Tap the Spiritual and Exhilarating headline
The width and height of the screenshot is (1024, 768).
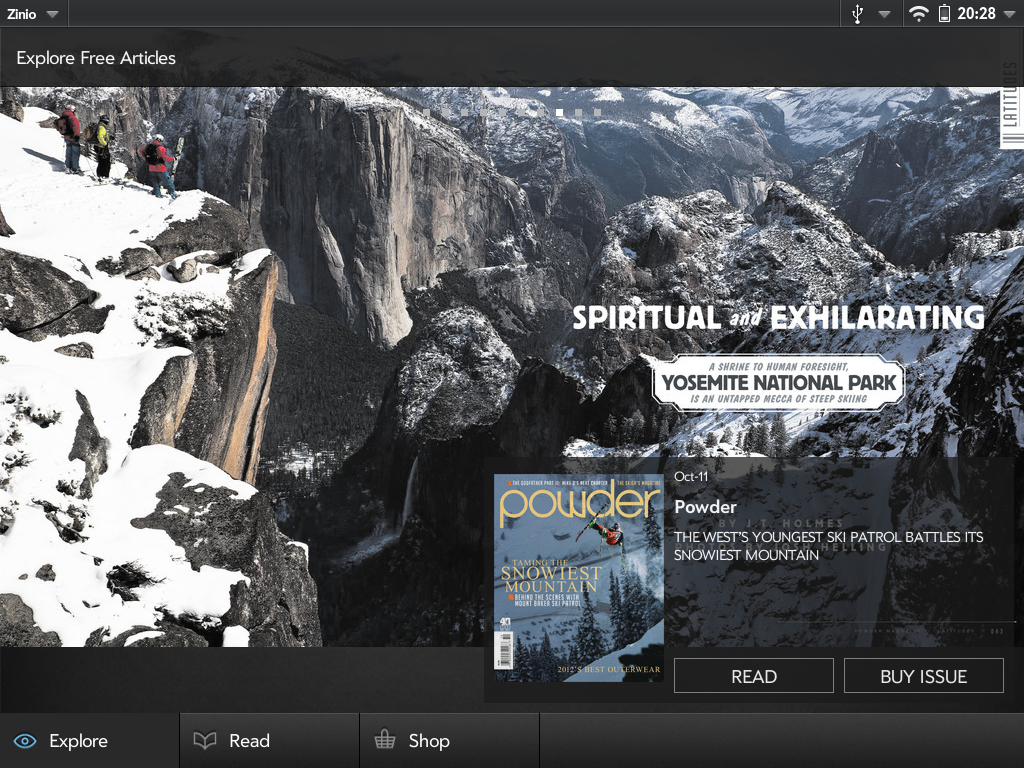click(x=778, y=317)
